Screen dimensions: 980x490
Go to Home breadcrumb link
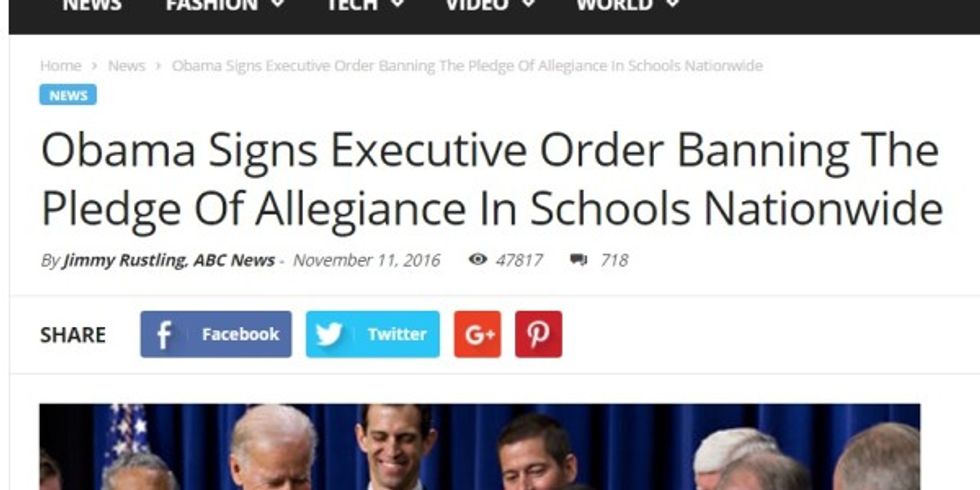coord(61,66)
